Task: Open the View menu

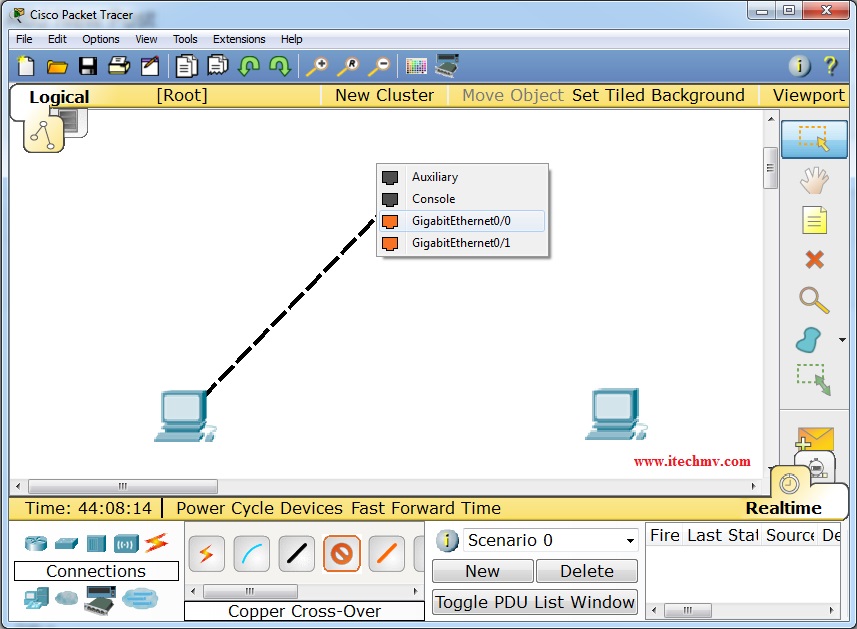Action: [146, 39]
